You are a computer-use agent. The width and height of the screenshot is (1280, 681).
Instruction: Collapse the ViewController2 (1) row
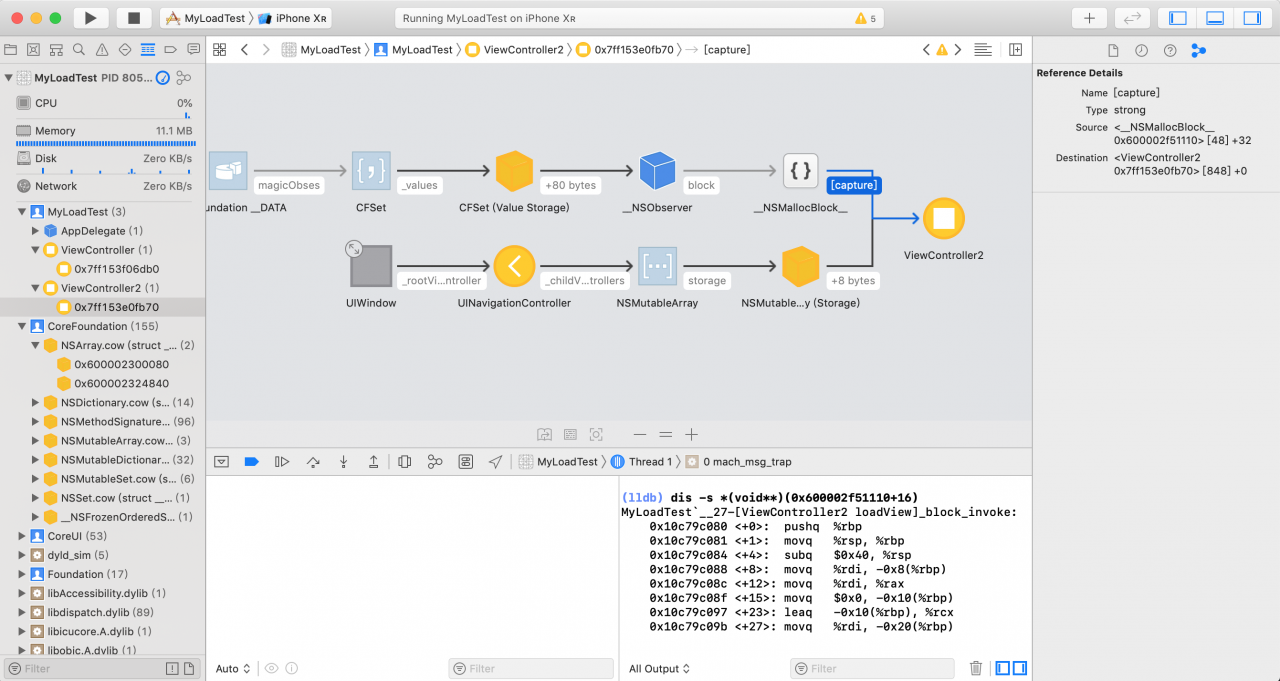coord(36,288)
